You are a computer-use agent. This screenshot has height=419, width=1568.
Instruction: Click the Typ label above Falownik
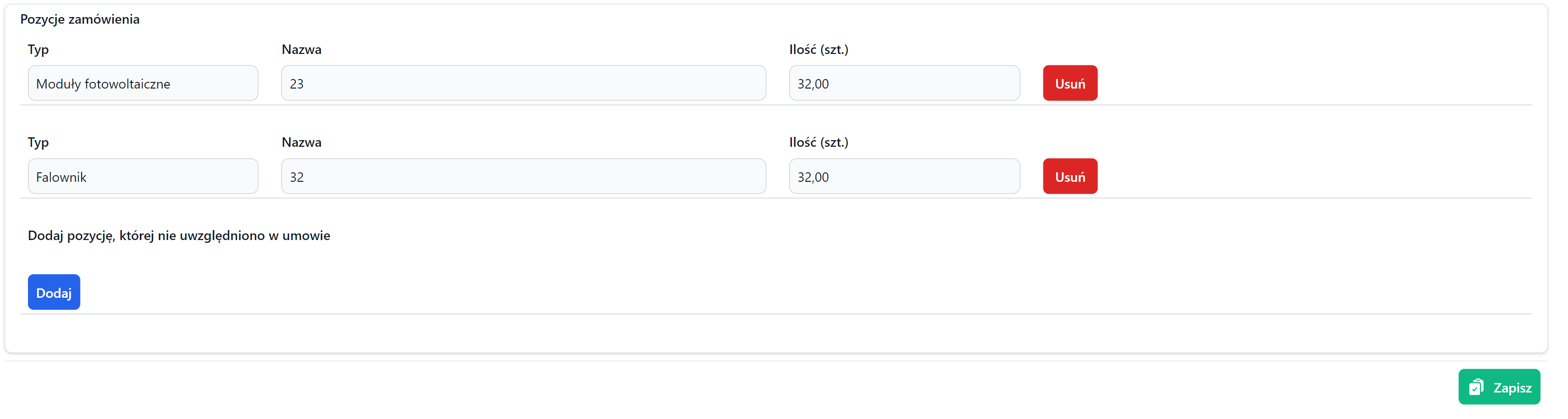point(38,143)
